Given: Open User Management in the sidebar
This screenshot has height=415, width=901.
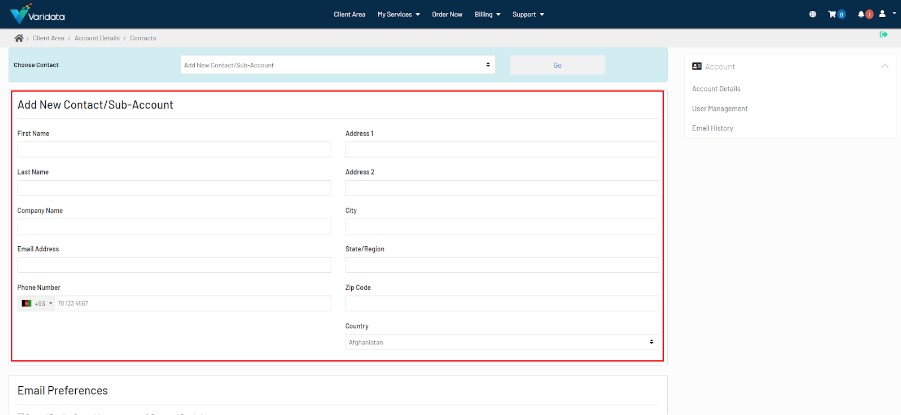Looking at the screenshot, I should [720, 109].
